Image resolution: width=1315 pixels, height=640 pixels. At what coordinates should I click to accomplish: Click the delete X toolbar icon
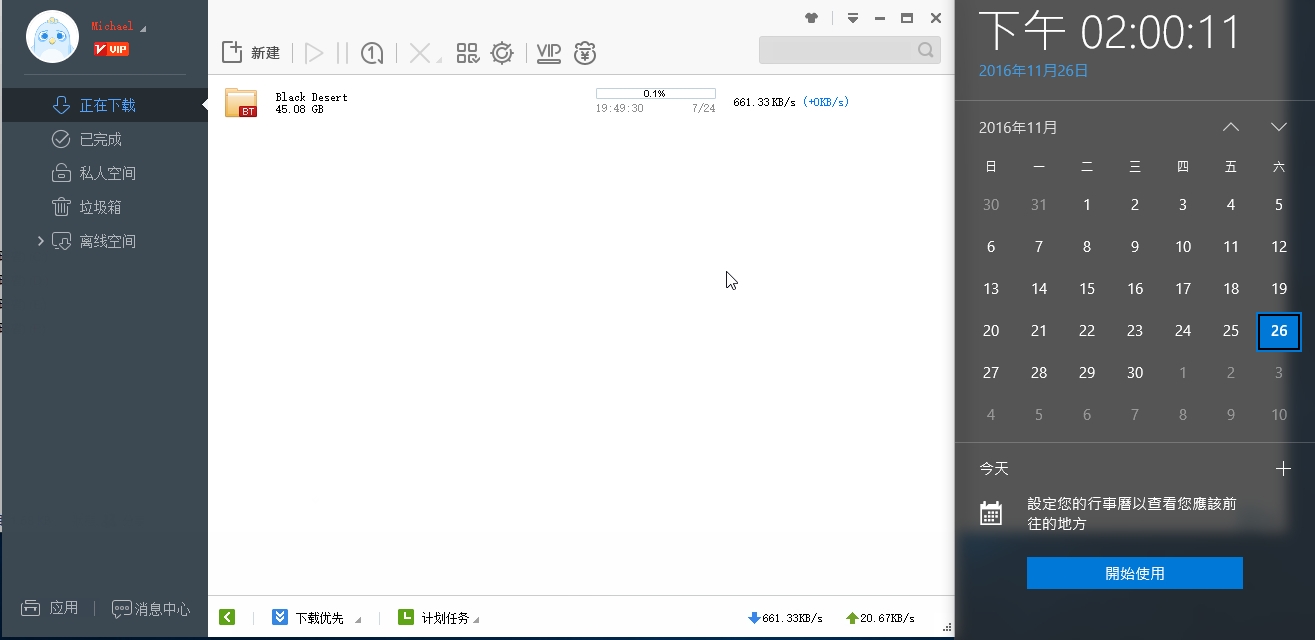tap(422, 53)
